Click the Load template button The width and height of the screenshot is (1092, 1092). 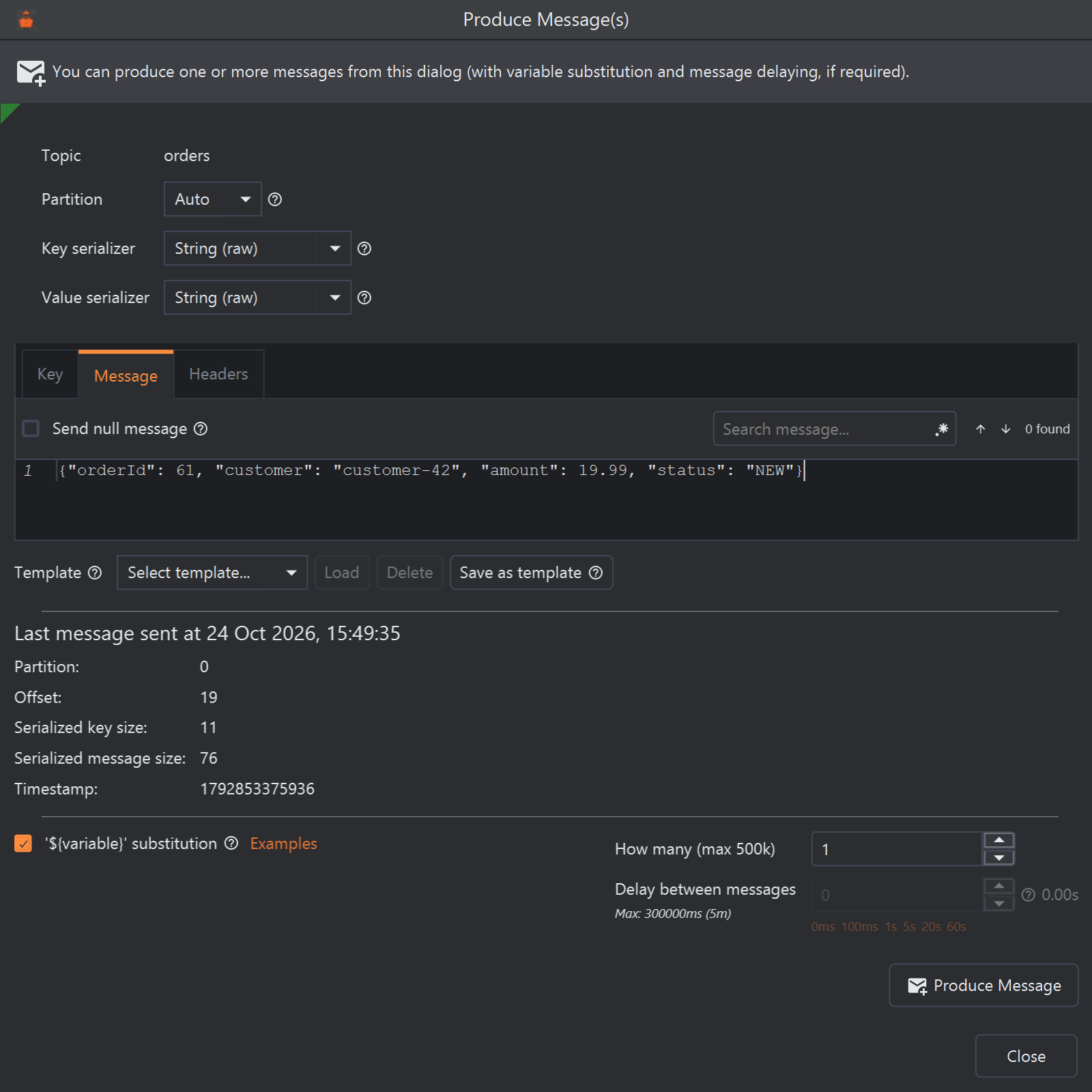(x=342, y=573)
